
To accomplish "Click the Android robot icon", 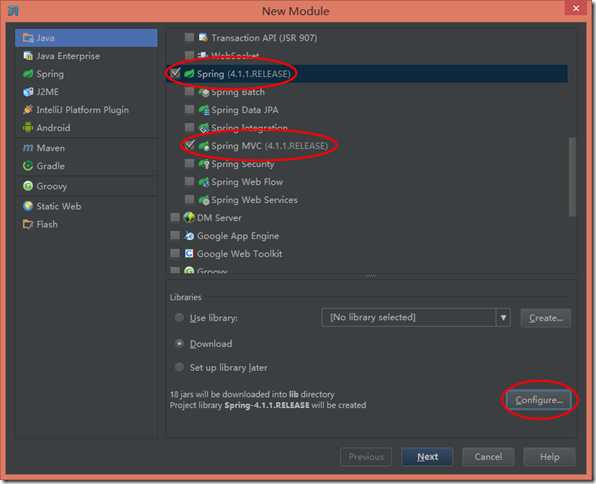I will (28, 127).
